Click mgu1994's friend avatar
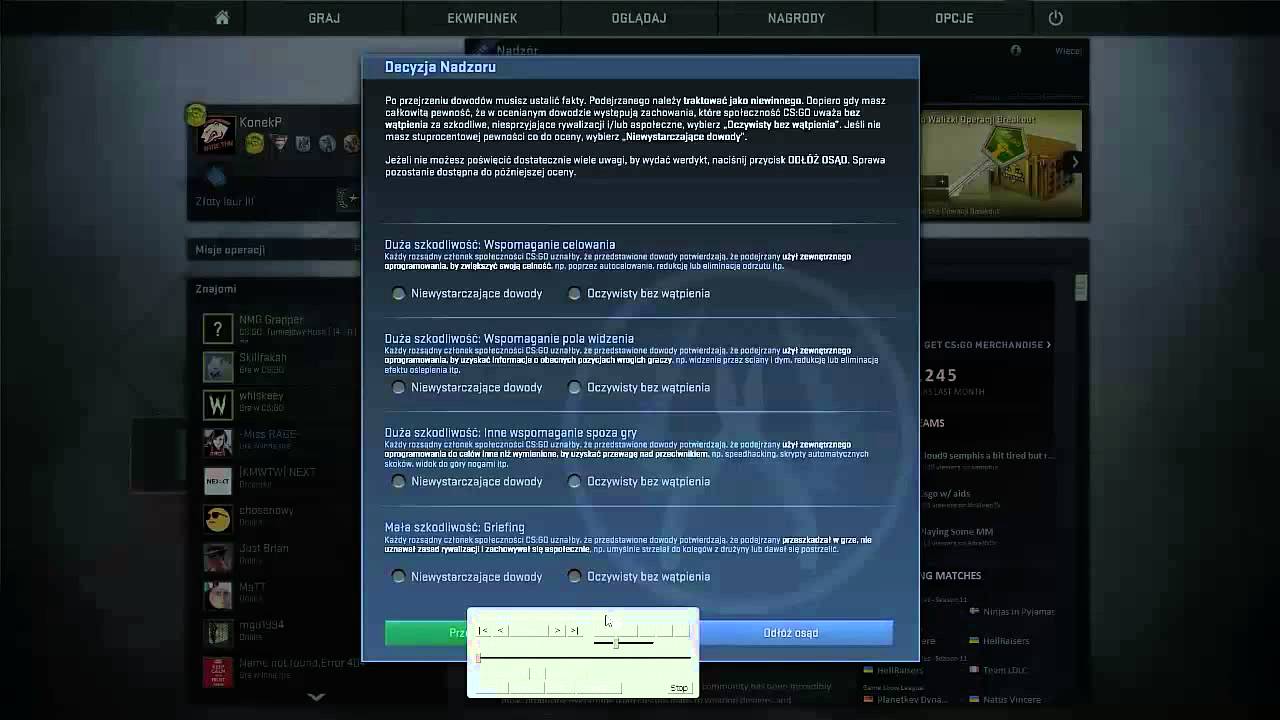 [x=218, y=633]
